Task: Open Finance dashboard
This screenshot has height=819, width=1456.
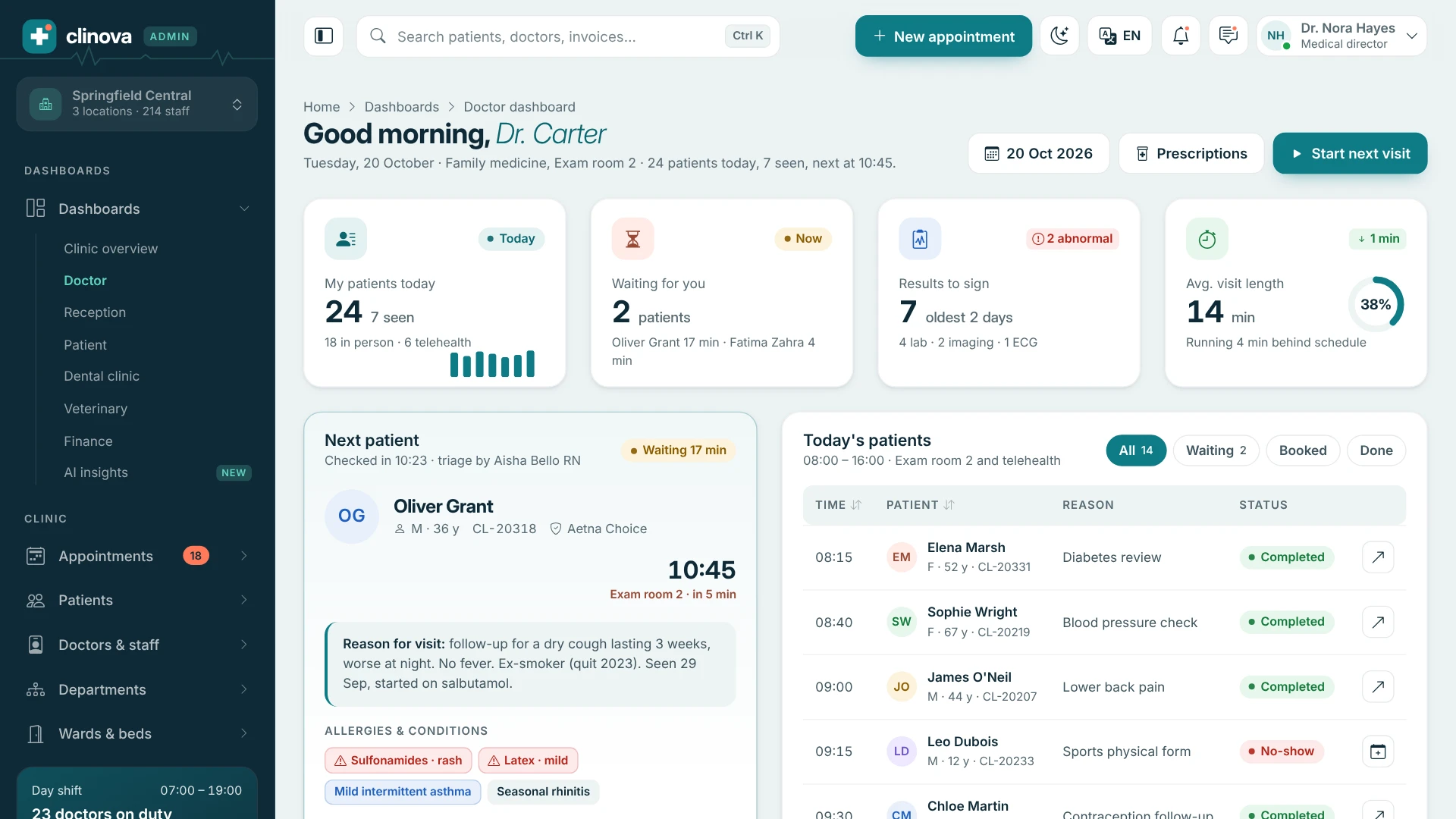Action: [88, 441]
